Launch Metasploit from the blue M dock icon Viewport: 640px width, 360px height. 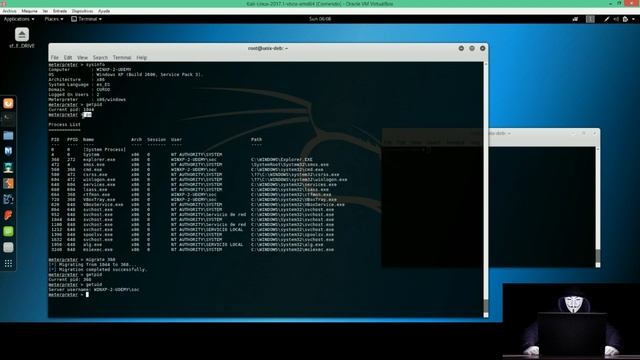[8, 151]
